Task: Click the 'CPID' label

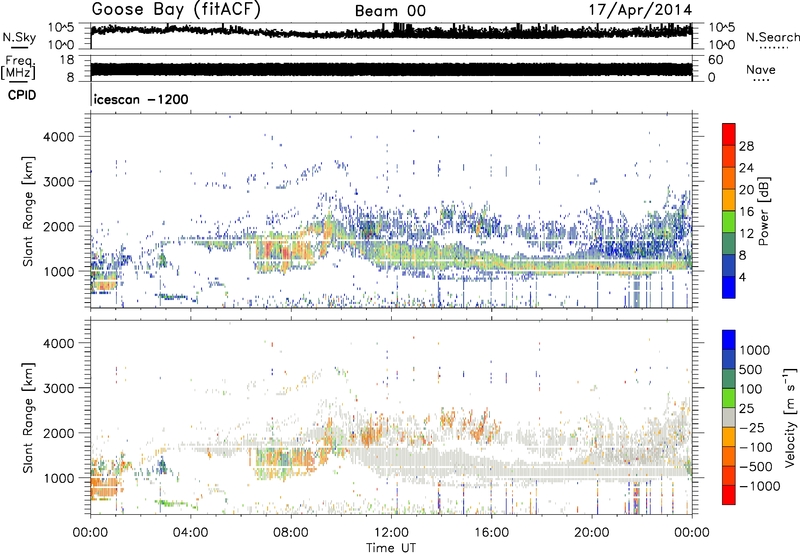Action: [22, 95]
